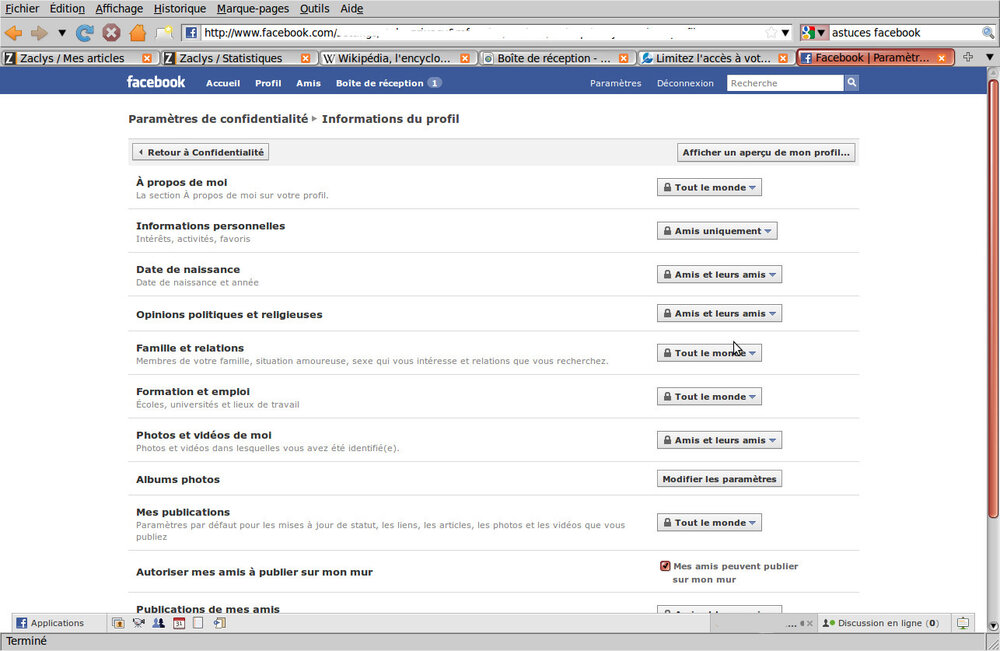The height and width of the screenshot is (651, 1000).
Task: Click the browser Reload button
Action: tap(85, 32)
